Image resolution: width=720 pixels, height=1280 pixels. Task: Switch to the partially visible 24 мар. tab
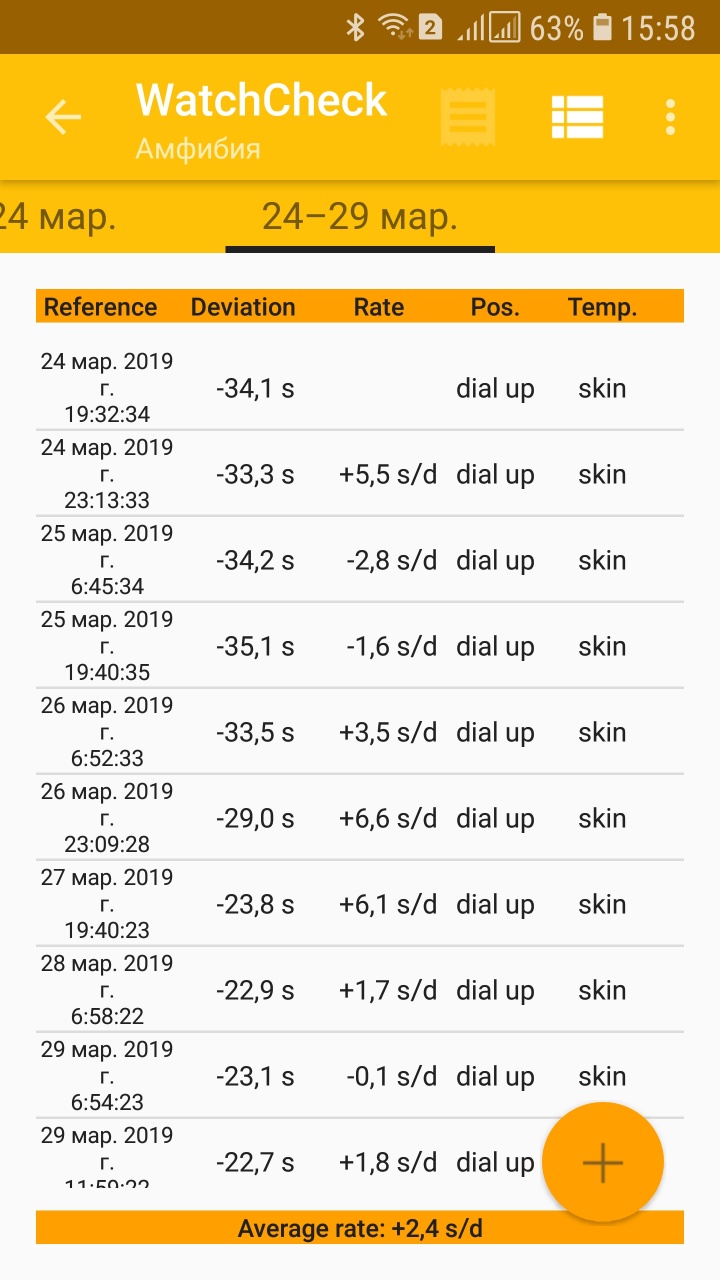(x=55, y=216)
